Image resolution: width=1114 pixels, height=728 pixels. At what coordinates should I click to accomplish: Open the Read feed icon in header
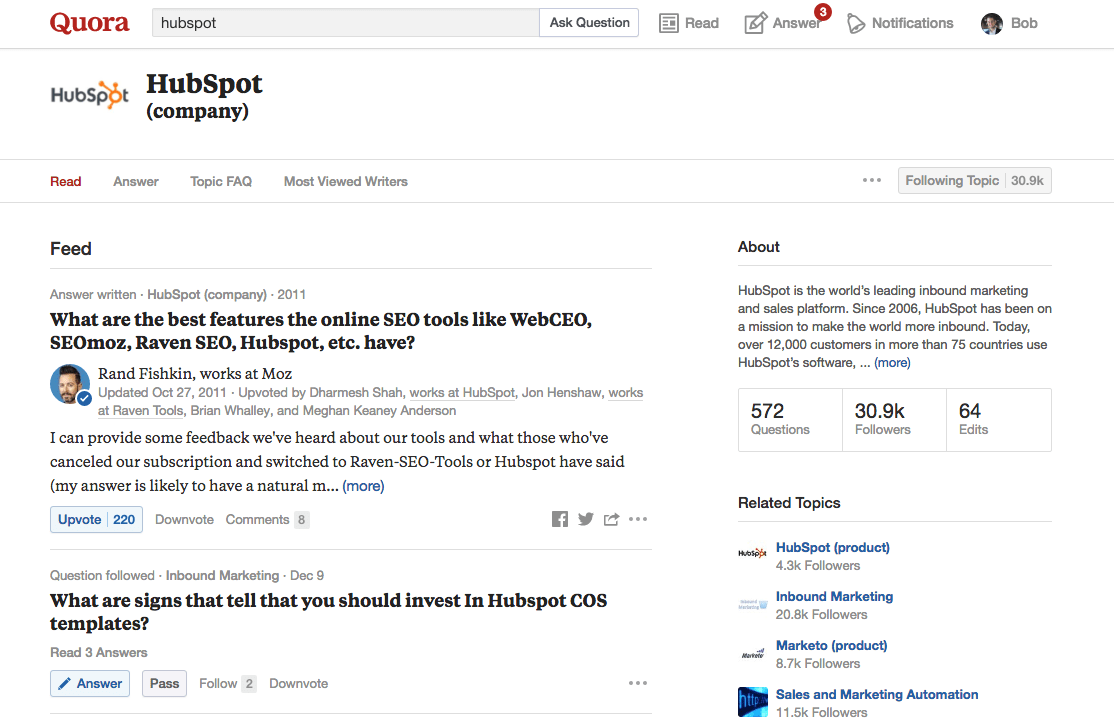[669, 23]
